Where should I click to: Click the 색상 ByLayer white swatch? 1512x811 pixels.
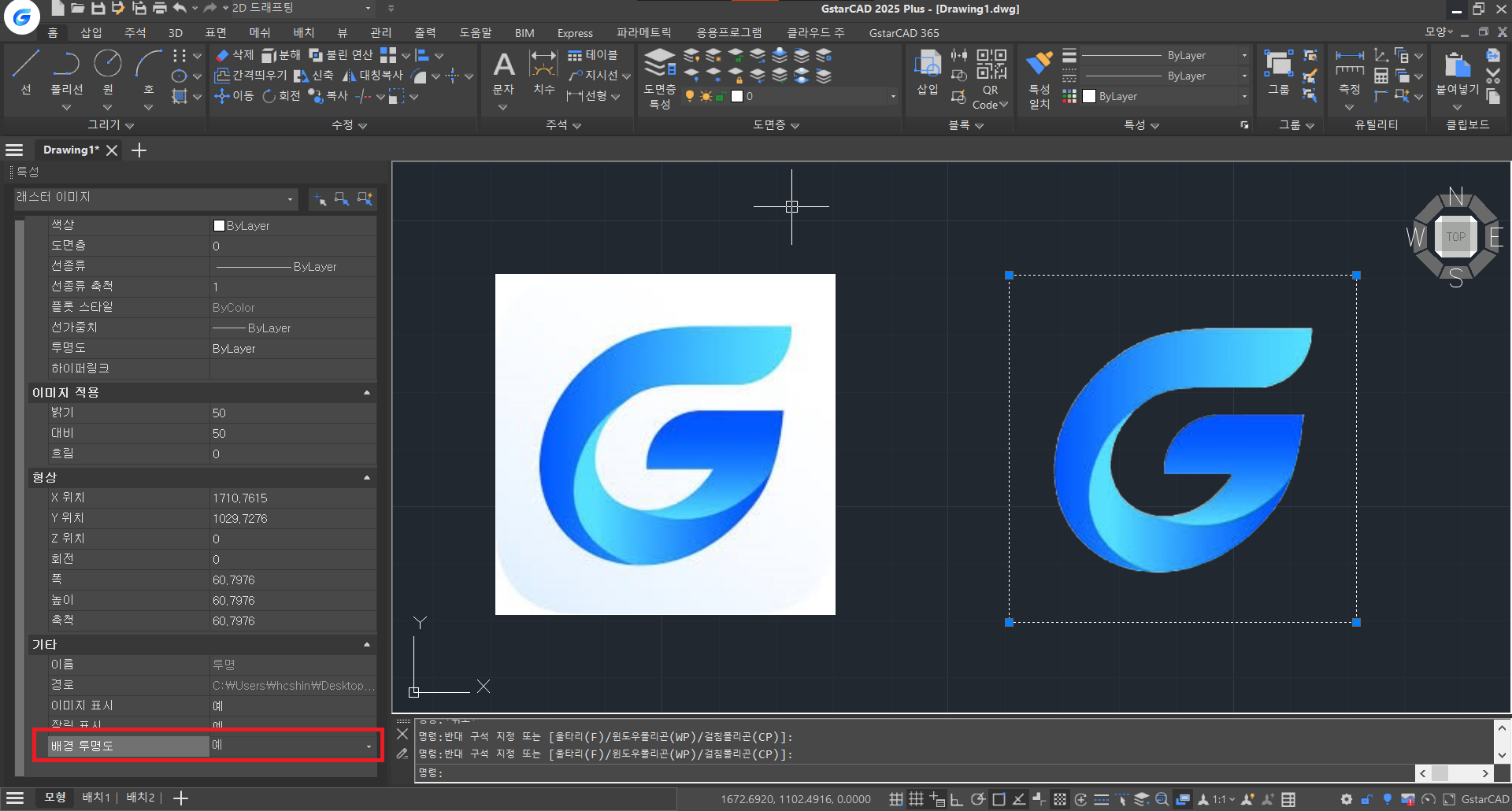pos(219,225)
